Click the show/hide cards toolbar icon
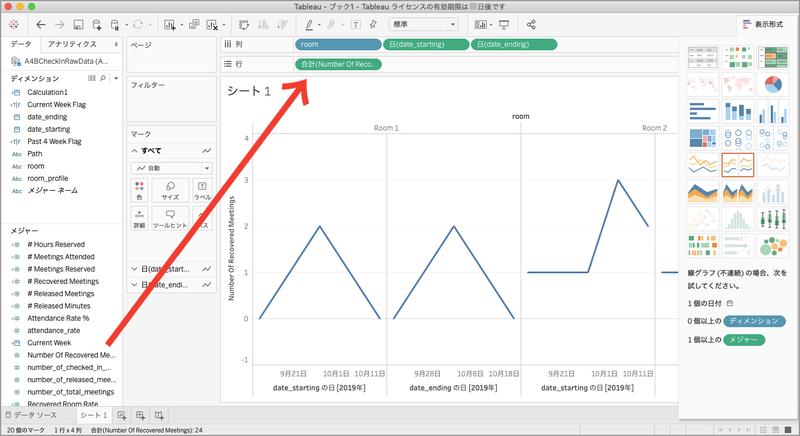 (480, 24)
